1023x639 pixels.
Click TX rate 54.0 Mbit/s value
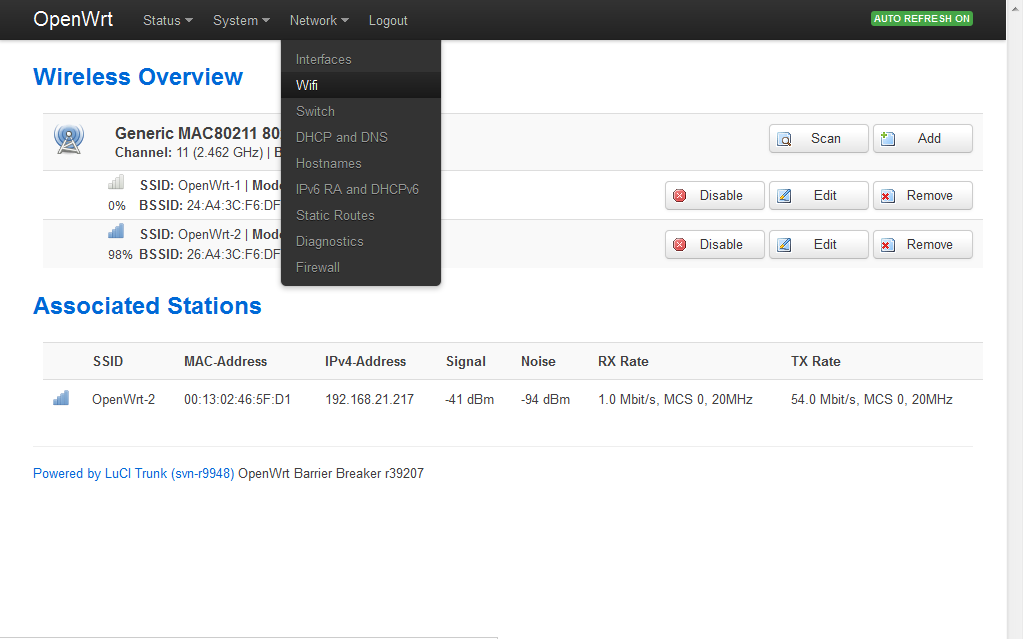[x=872, y=399]
